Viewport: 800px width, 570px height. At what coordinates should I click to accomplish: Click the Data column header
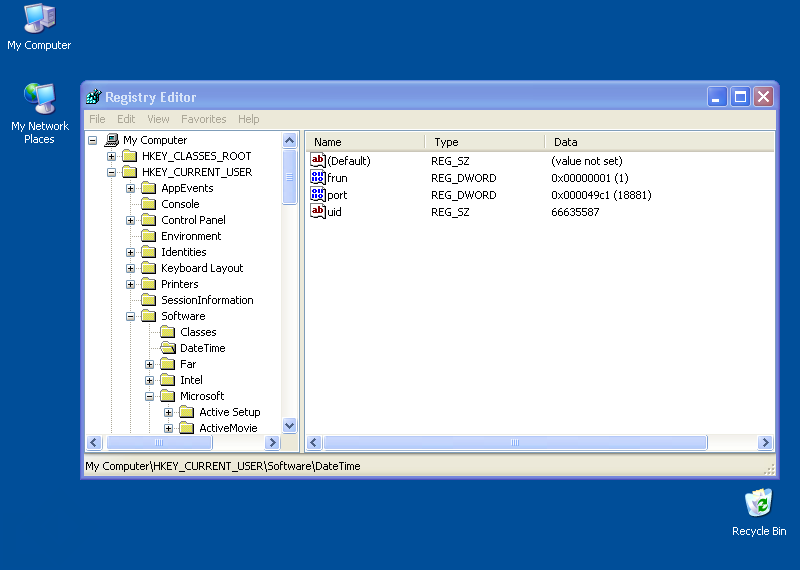(x=660, y=142)
